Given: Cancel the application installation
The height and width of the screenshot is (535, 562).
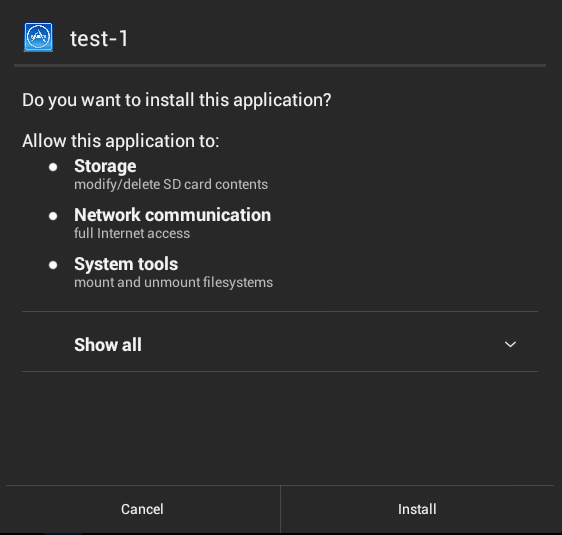Looking at the screenshot, I should (x=143, y=509).
